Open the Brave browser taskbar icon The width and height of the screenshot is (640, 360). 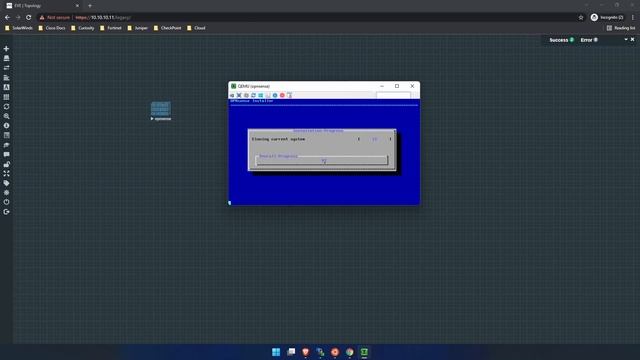tap(306, 352)
